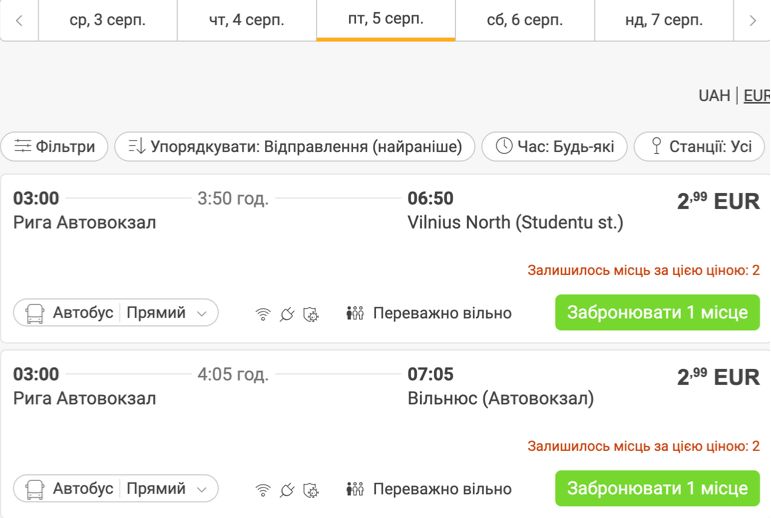Expand Автобус Прямий details of the first trip

[116, 312]
